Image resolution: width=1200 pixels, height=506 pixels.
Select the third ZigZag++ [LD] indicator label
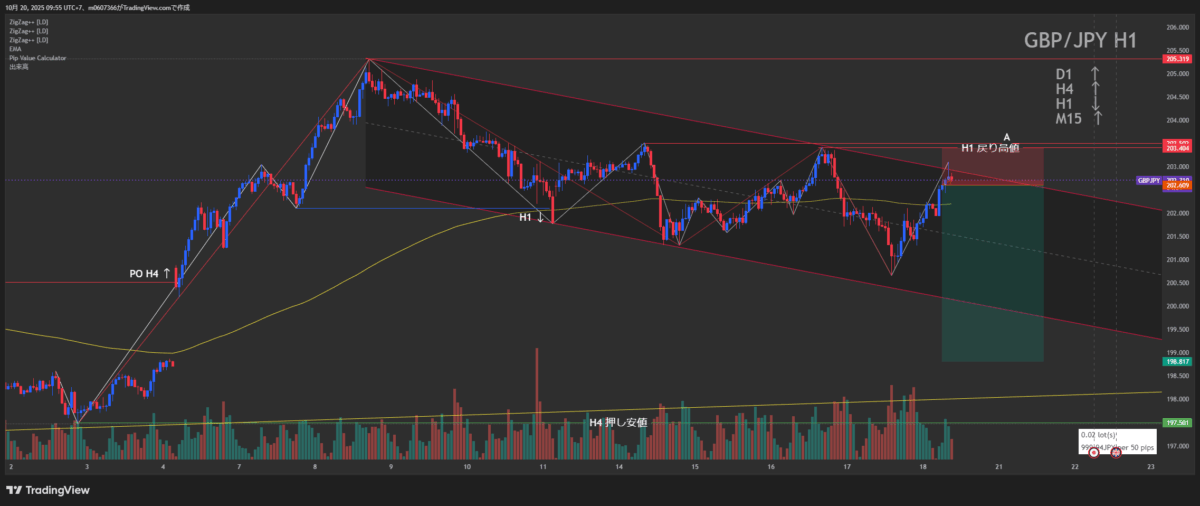click(23, 40)
